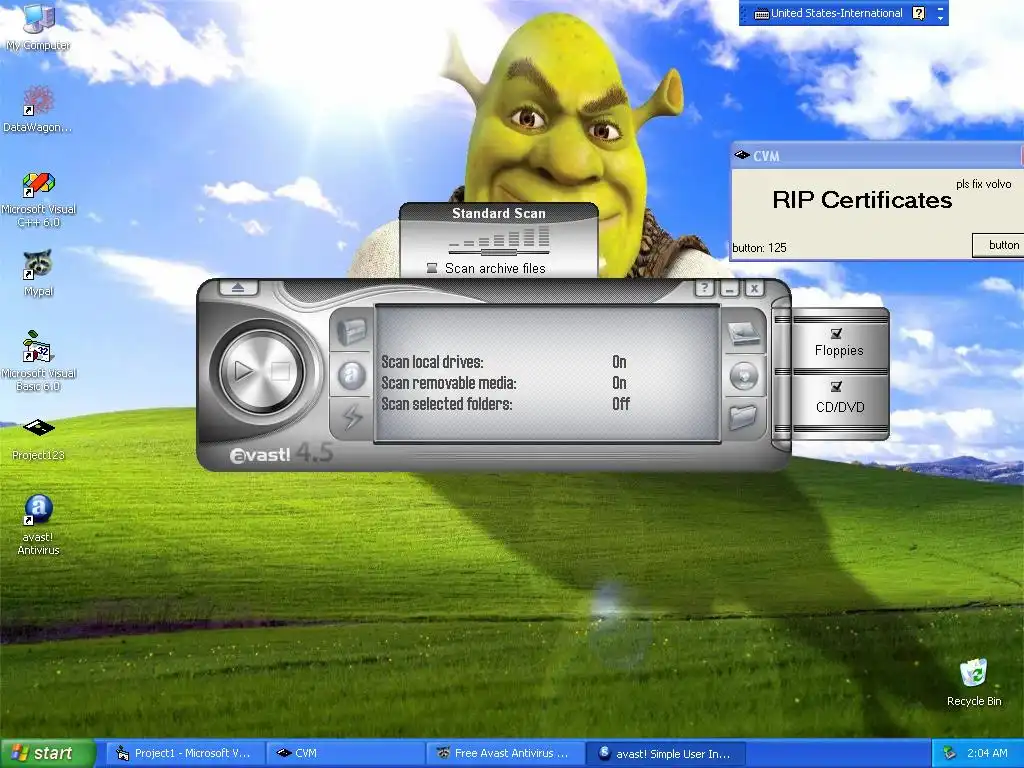Viewport: 1024px width, 768px height.
Task: Enable Scan archive files checkbox
Action: point(432,268)
